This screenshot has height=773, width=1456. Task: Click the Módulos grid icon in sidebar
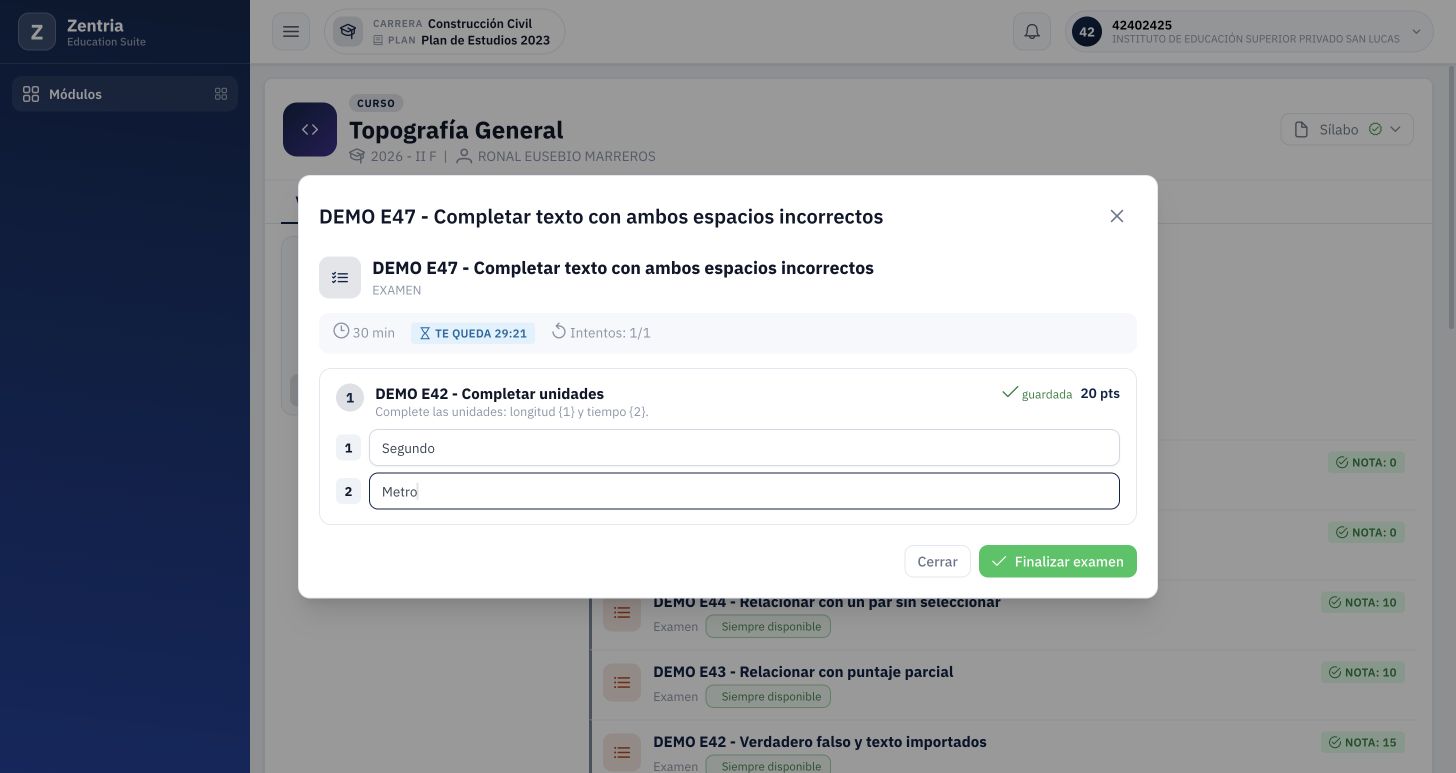click(31, 94)
